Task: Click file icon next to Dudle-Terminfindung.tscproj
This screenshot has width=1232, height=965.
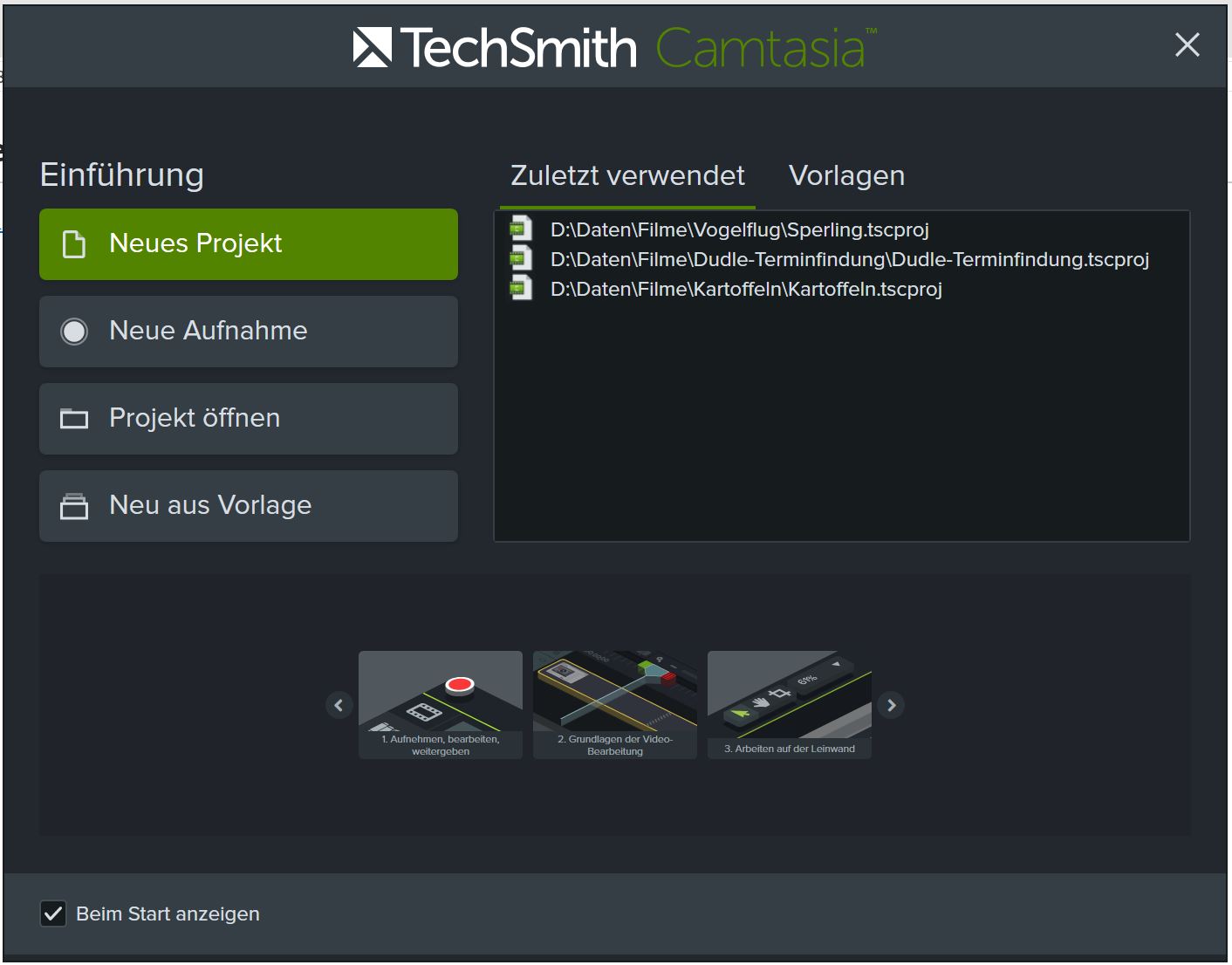Action: coord(521,258)
